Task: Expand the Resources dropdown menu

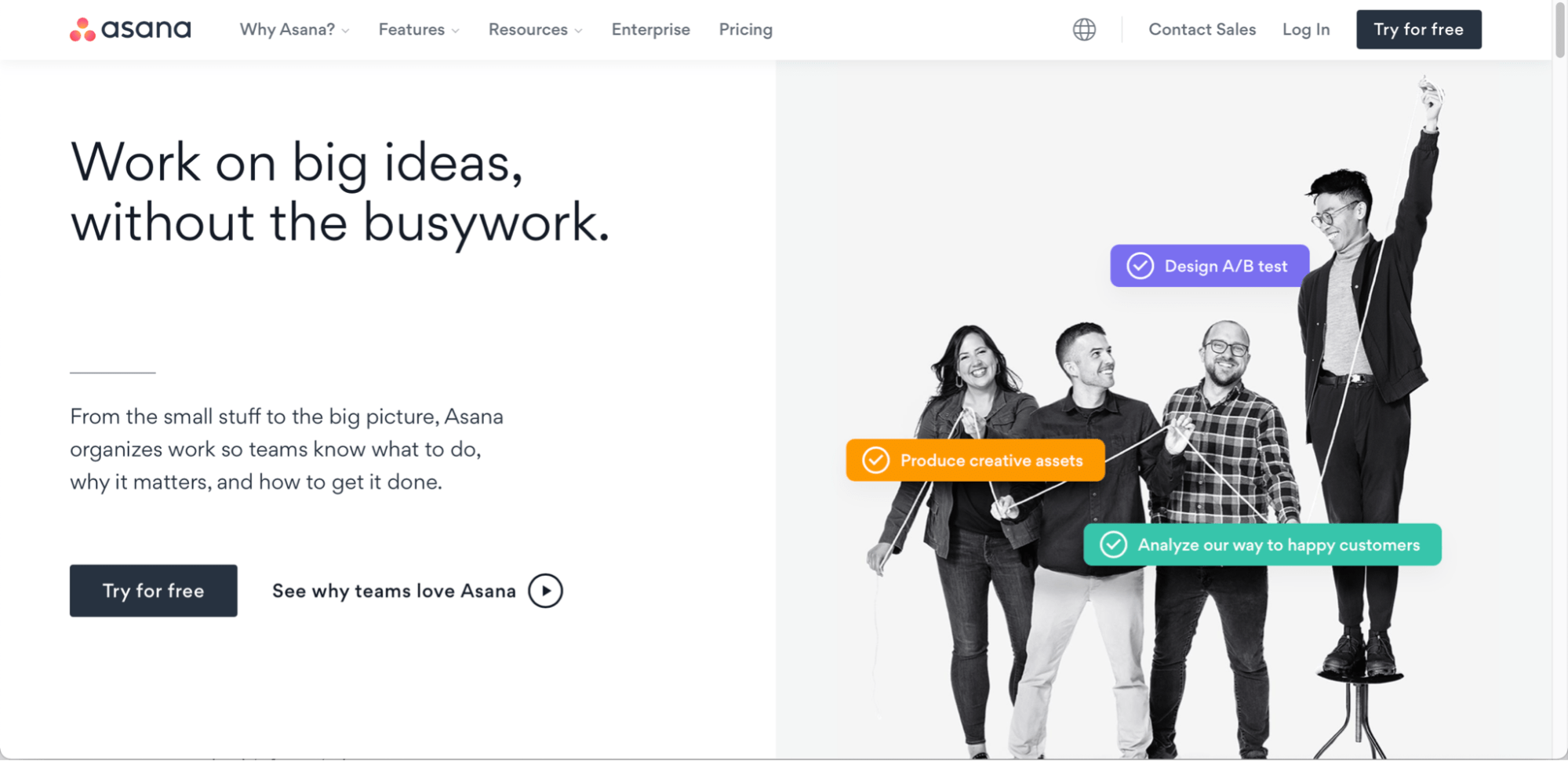Action: 536,30
